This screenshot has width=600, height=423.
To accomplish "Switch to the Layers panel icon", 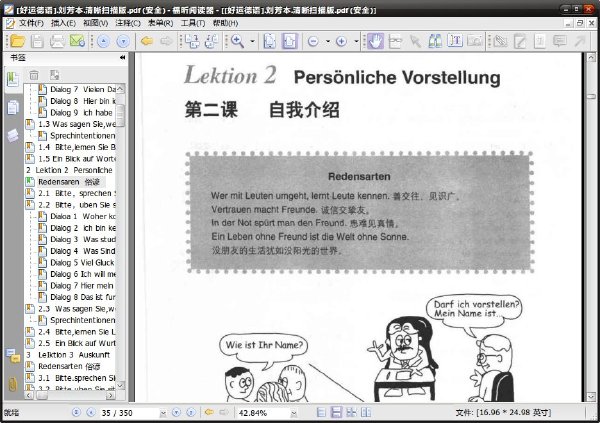I will (x=13, y=135).
